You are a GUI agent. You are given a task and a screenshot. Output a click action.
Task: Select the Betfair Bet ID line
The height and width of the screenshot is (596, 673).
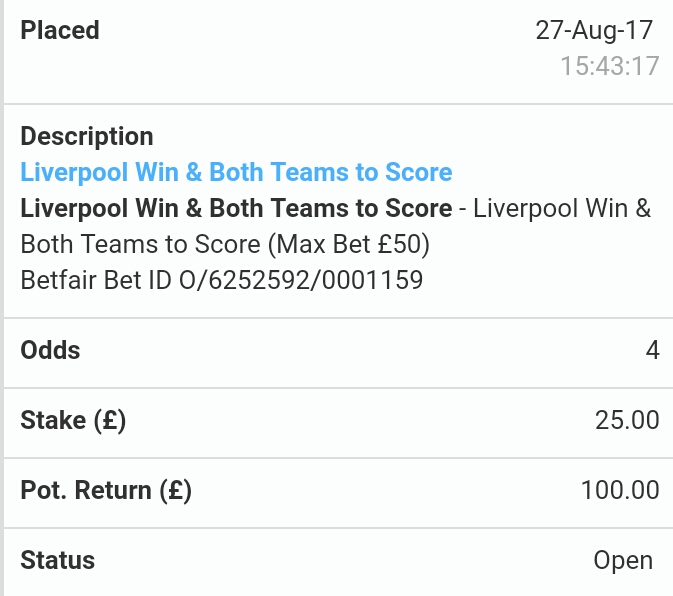coord(222,280)
